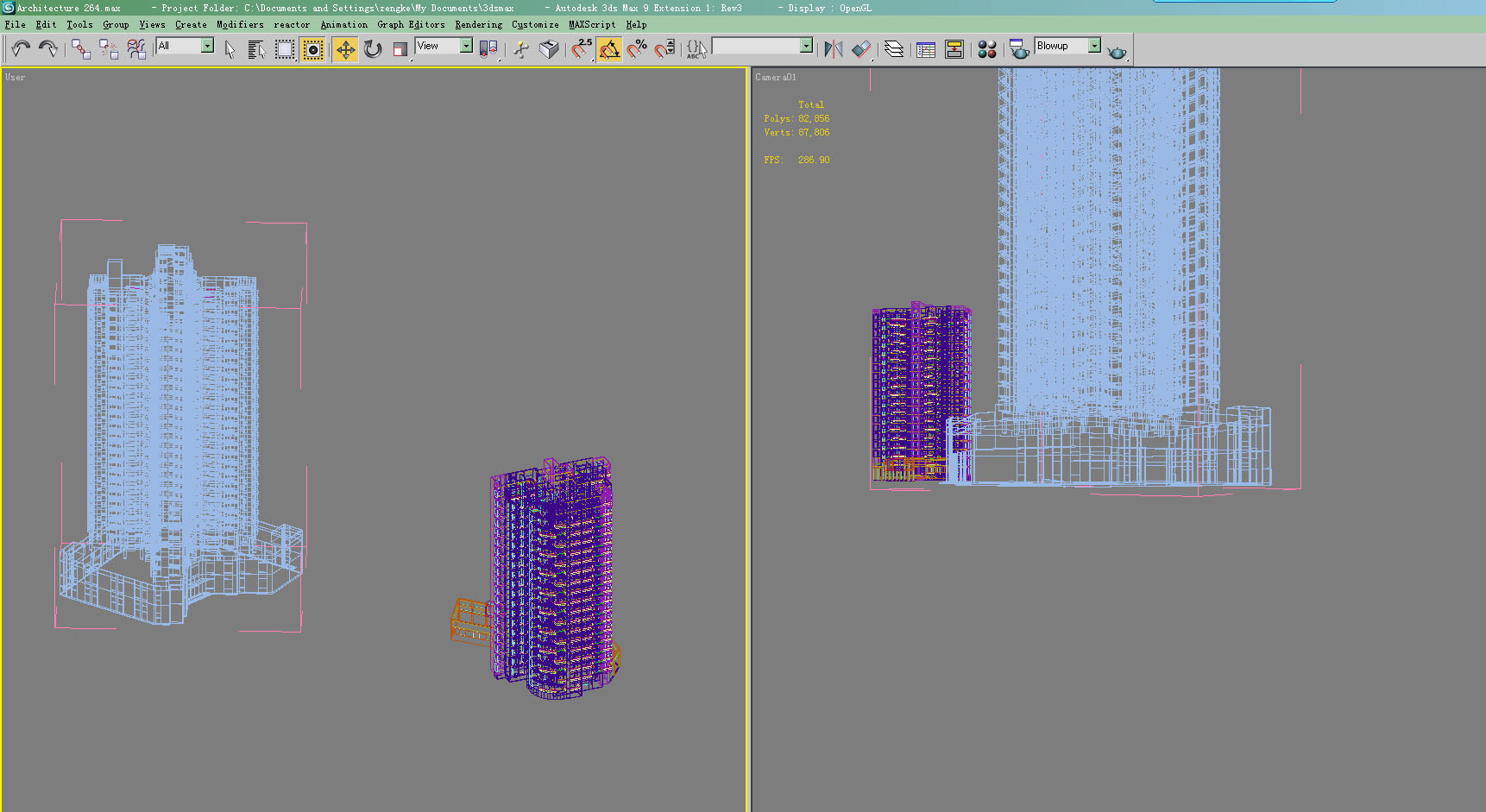The height and width of the screenshot is (812, 1486).
Task: Open the Render Scene dialog
Action: [x=1019, y=49]
